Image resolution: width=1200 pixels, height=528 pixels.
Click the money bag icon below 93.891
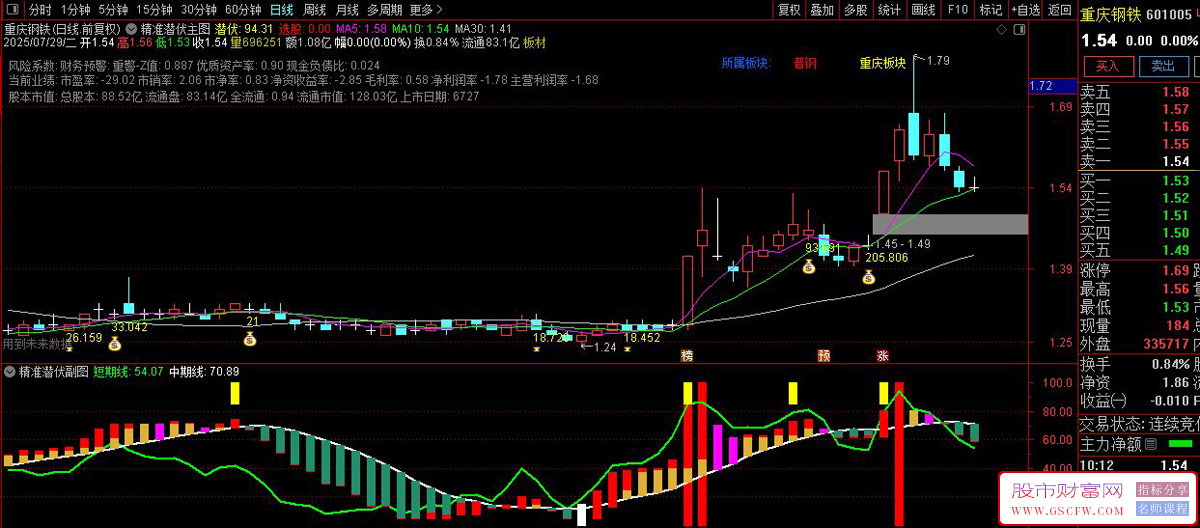(809, 267)
